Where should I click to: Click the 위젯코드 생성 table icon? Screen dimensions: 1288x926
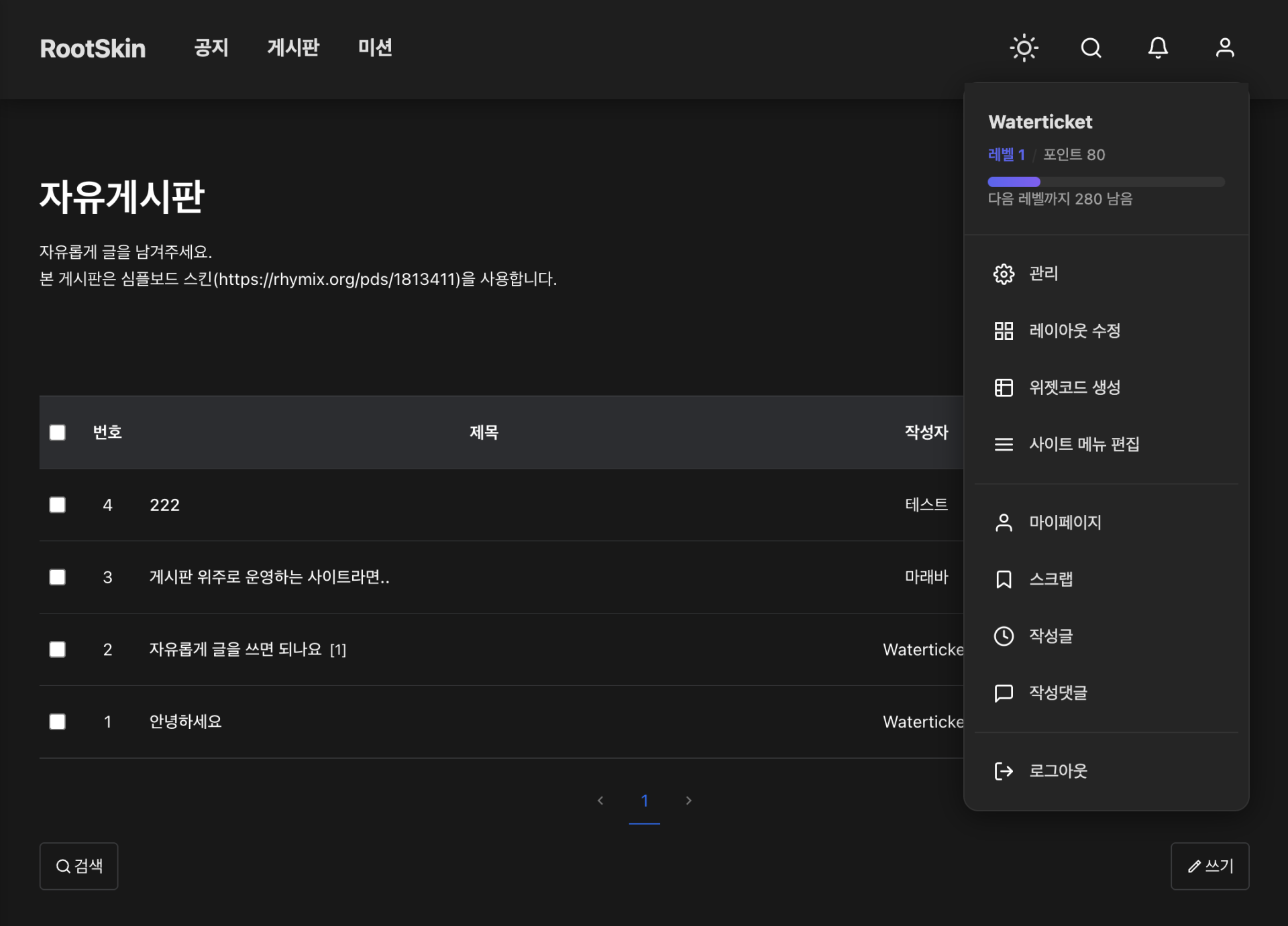coord(1004,388)
